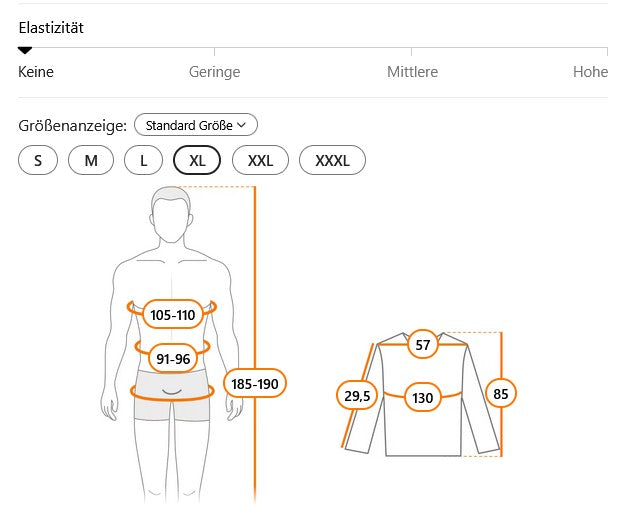Image resolution: width=632 pixels, height=529 pixels.
Task: Click the shoulder width 57 badge
Action: [x=422, y=344]
